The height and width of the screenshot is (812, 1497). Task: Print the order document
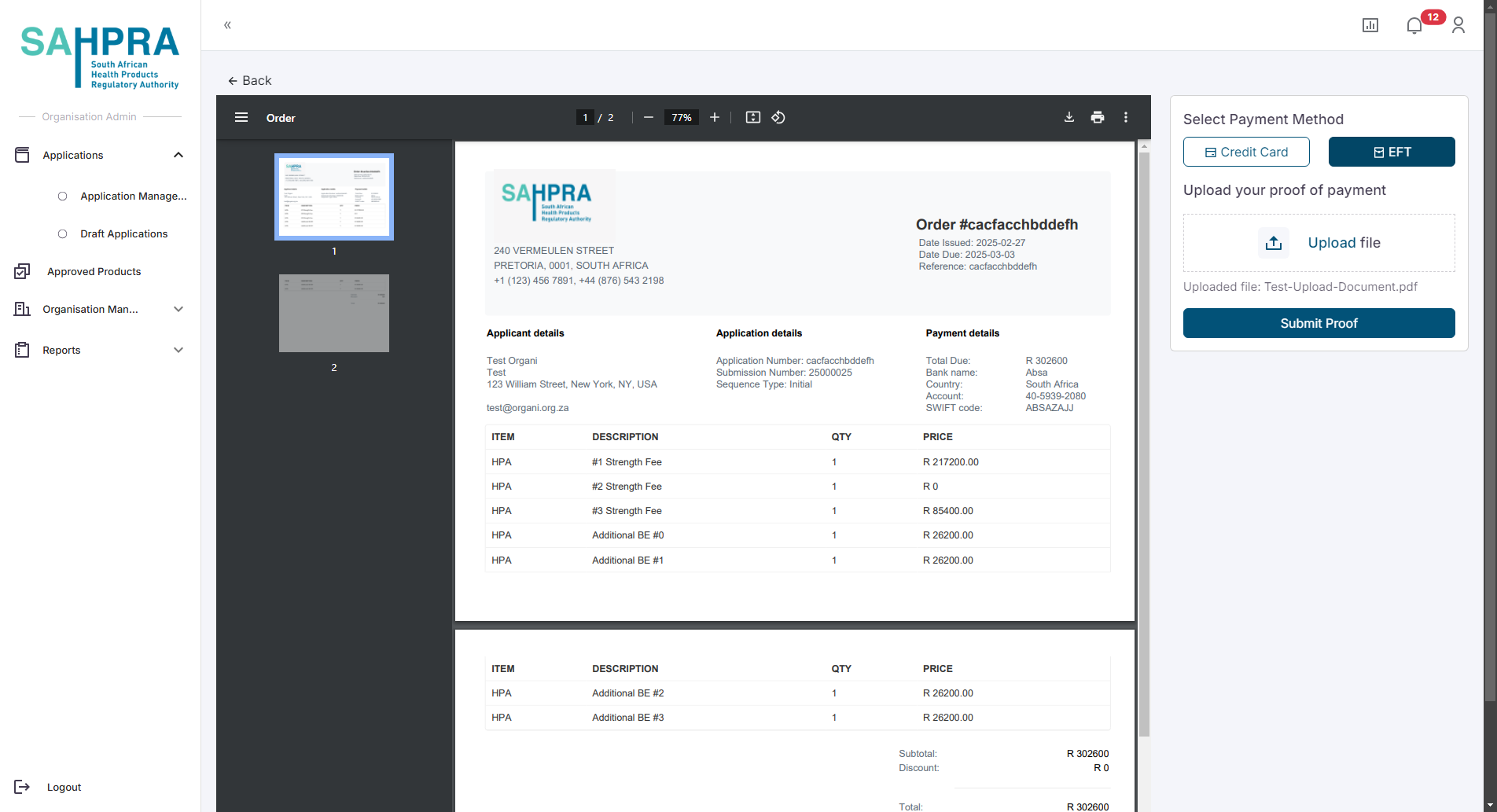click(1097, 117)
